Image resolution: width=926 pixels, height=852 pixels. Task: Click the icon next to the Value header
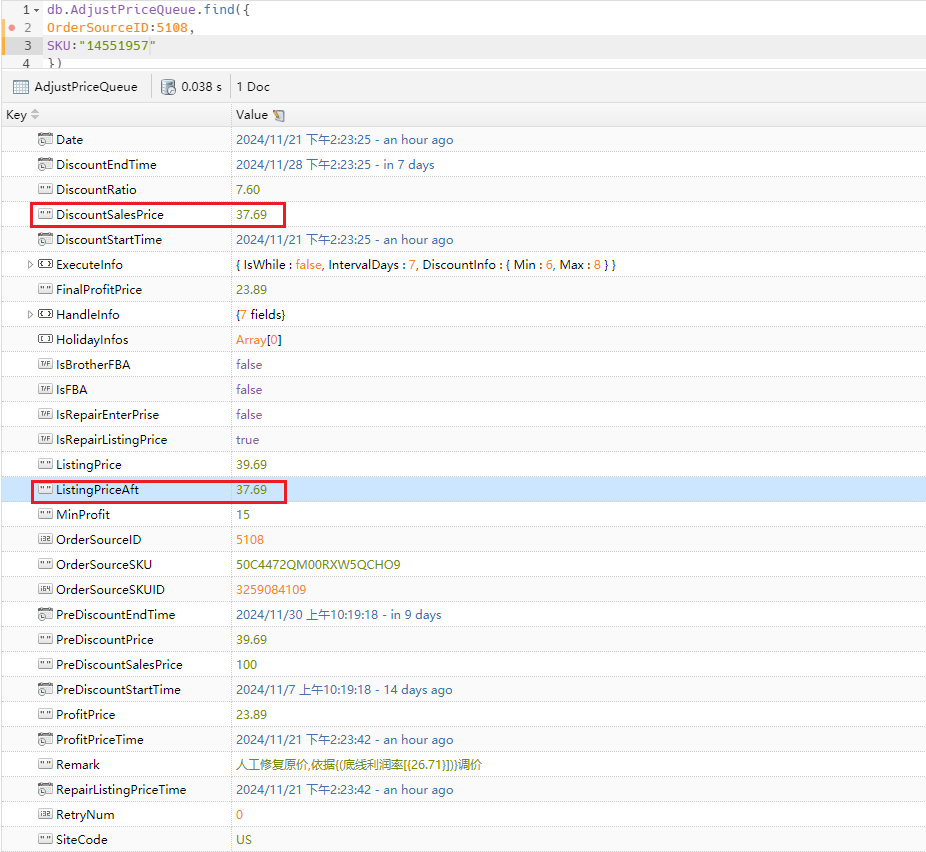(279, 115)
